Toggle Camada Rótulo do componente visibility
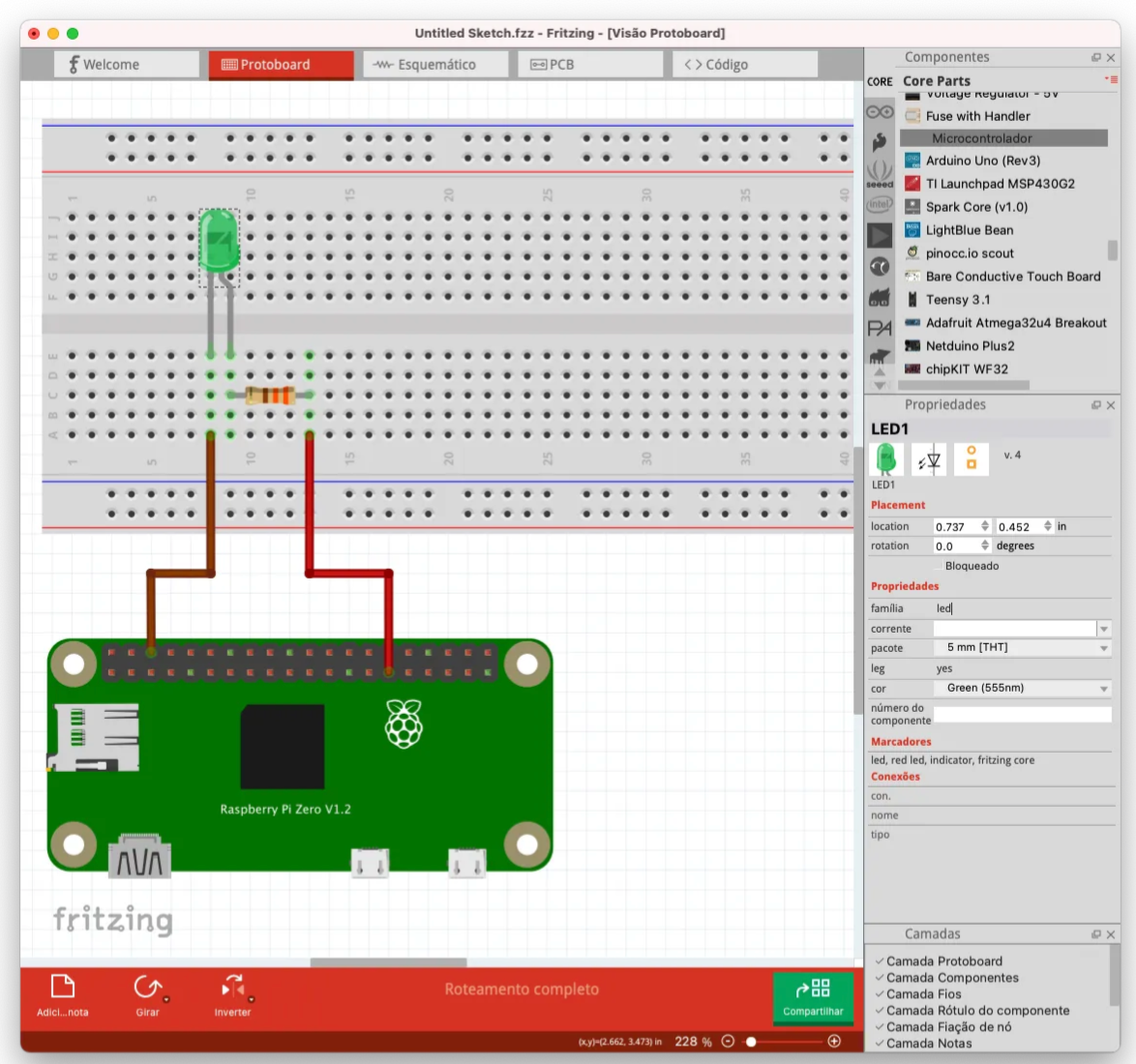 tap(879, 1011)
